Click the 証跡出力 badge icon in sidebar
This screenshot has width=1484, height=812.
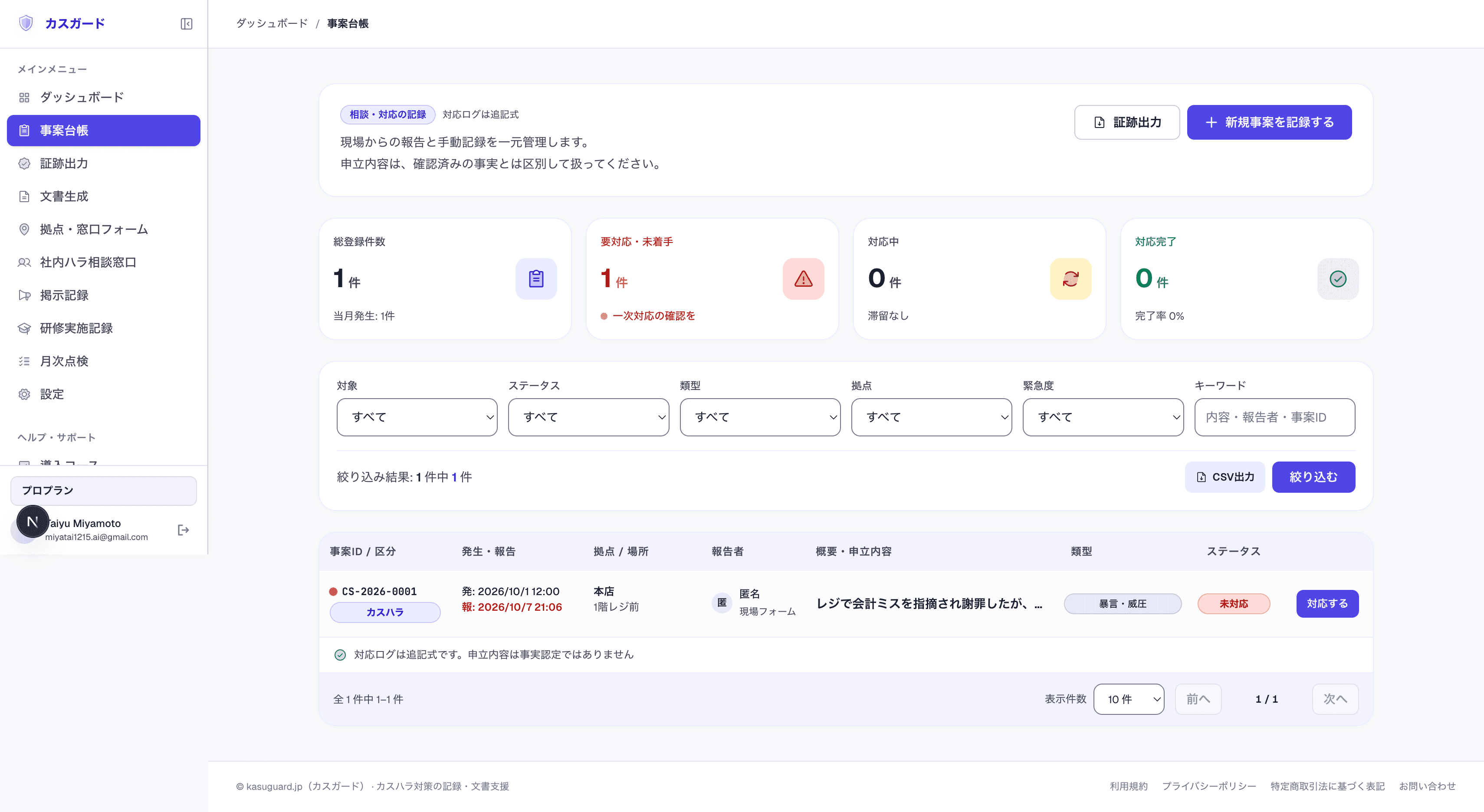[x=24, y=164]
